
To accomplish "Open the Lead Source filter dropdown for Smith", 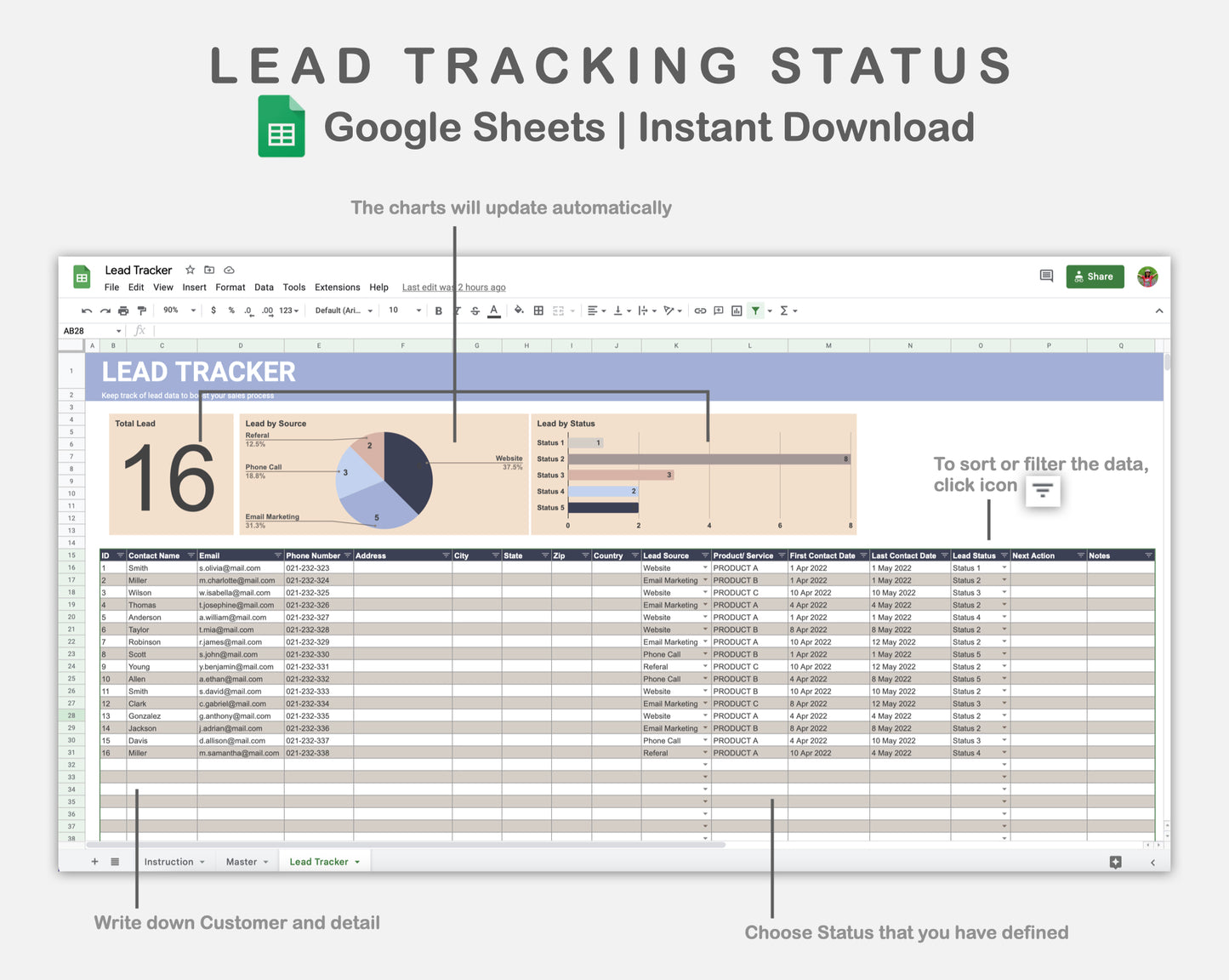I will click(x=705, y=567).
